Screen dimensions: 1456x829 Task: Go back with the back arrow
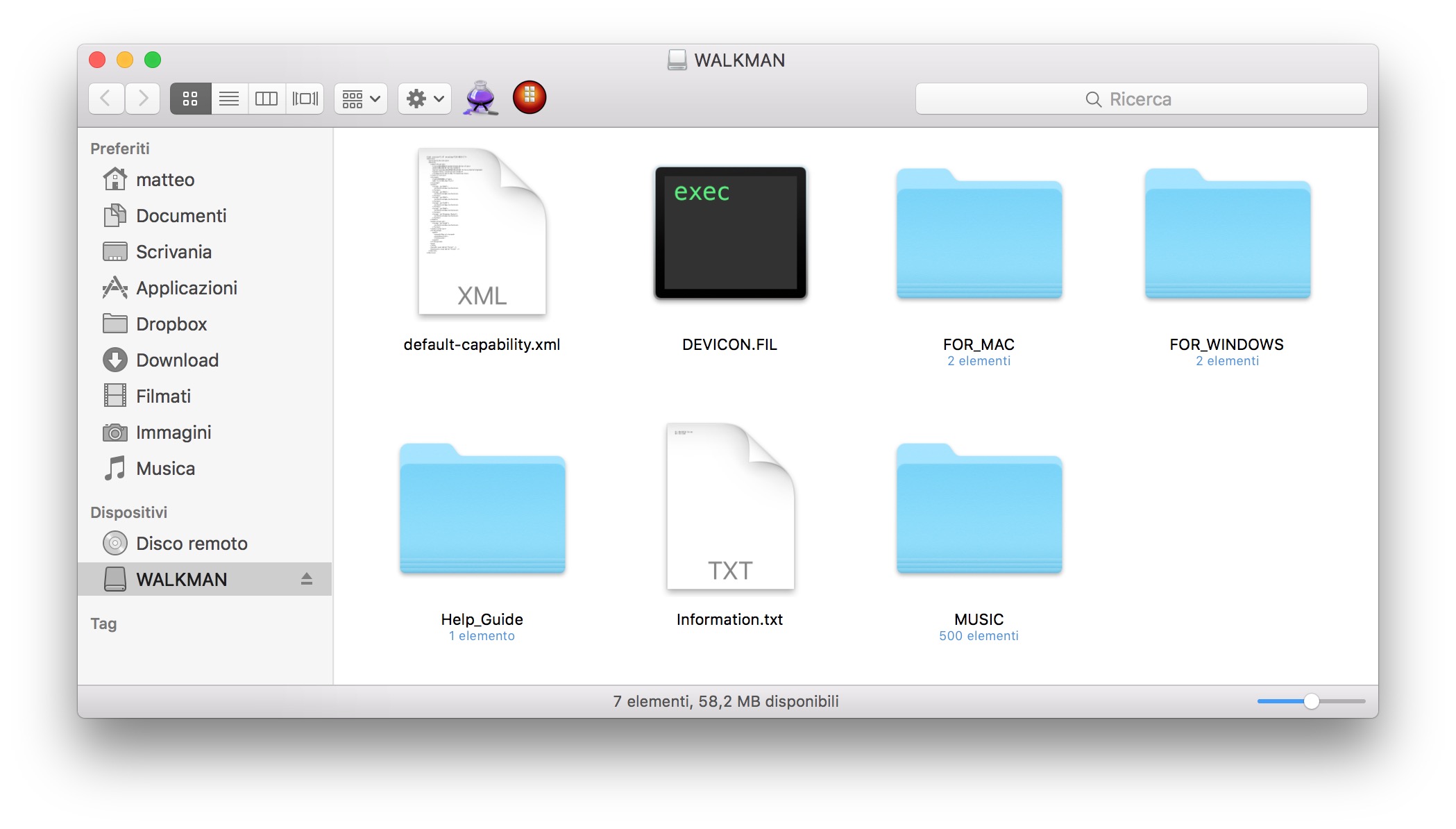point(106,99)
